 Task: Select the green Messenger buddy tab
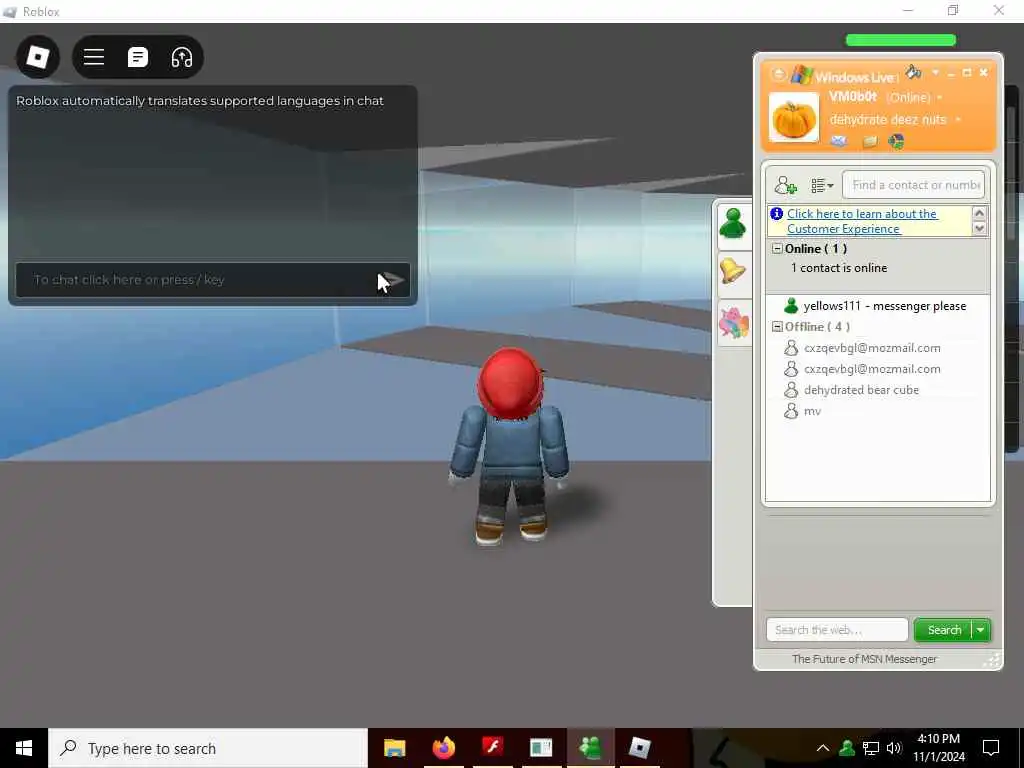pyautogui.click(x=733, y=224)
